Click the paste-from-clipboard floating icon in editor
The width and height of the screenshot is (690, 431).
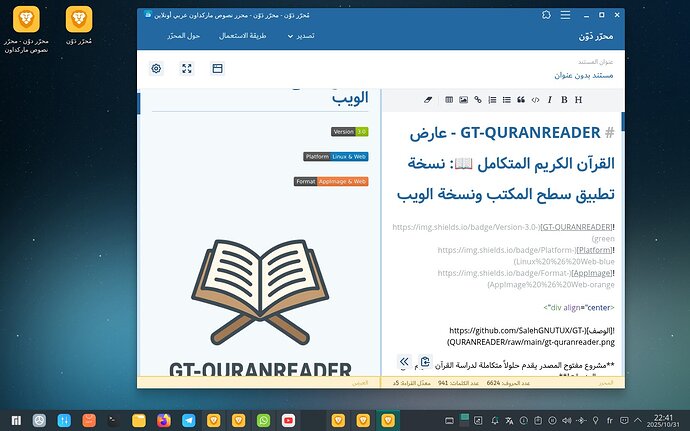(425, 362)
